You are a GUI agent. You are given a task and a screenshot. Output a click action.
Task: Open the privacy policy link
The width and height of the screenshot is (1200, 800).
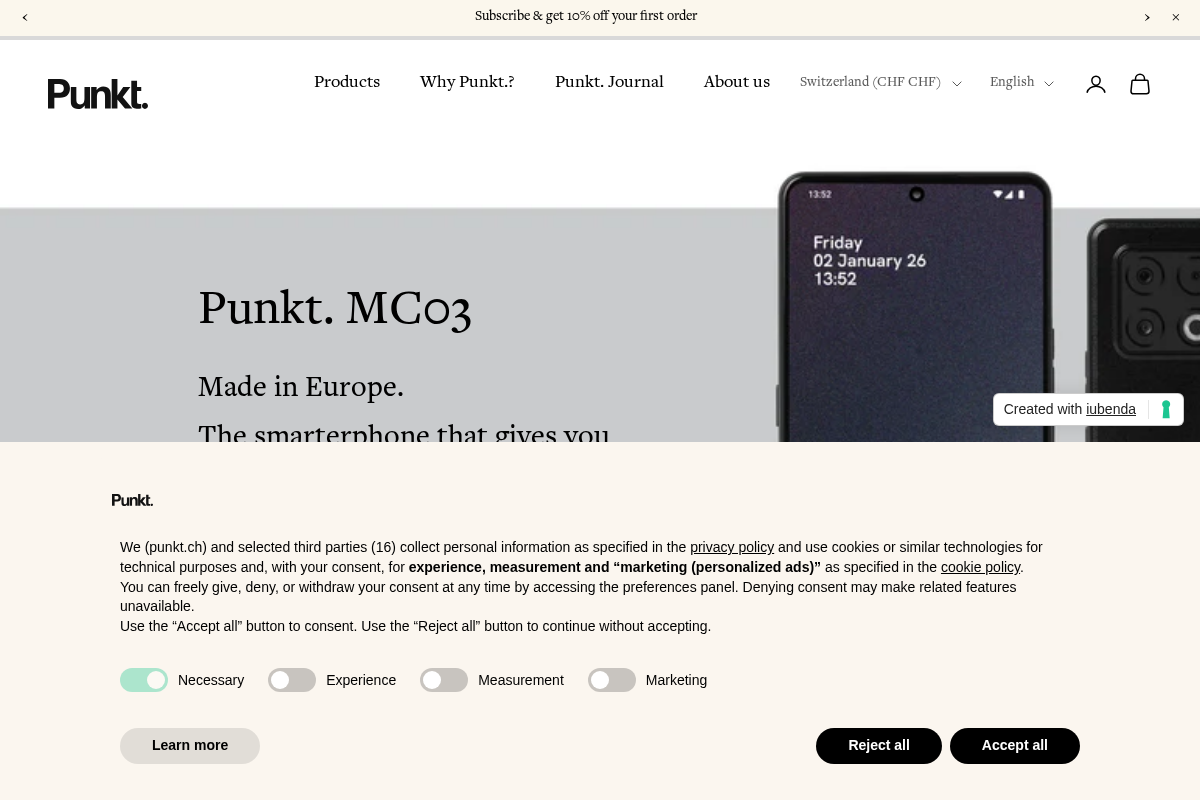point(731,547)
